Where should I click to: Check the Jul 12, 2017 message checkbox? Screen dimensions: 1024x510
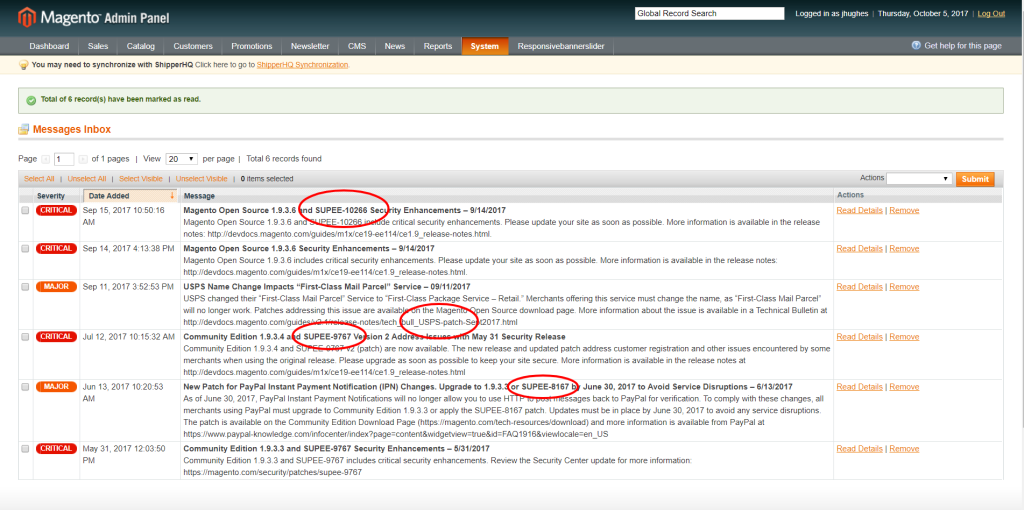pyautogui.click(x=25, y=337)
